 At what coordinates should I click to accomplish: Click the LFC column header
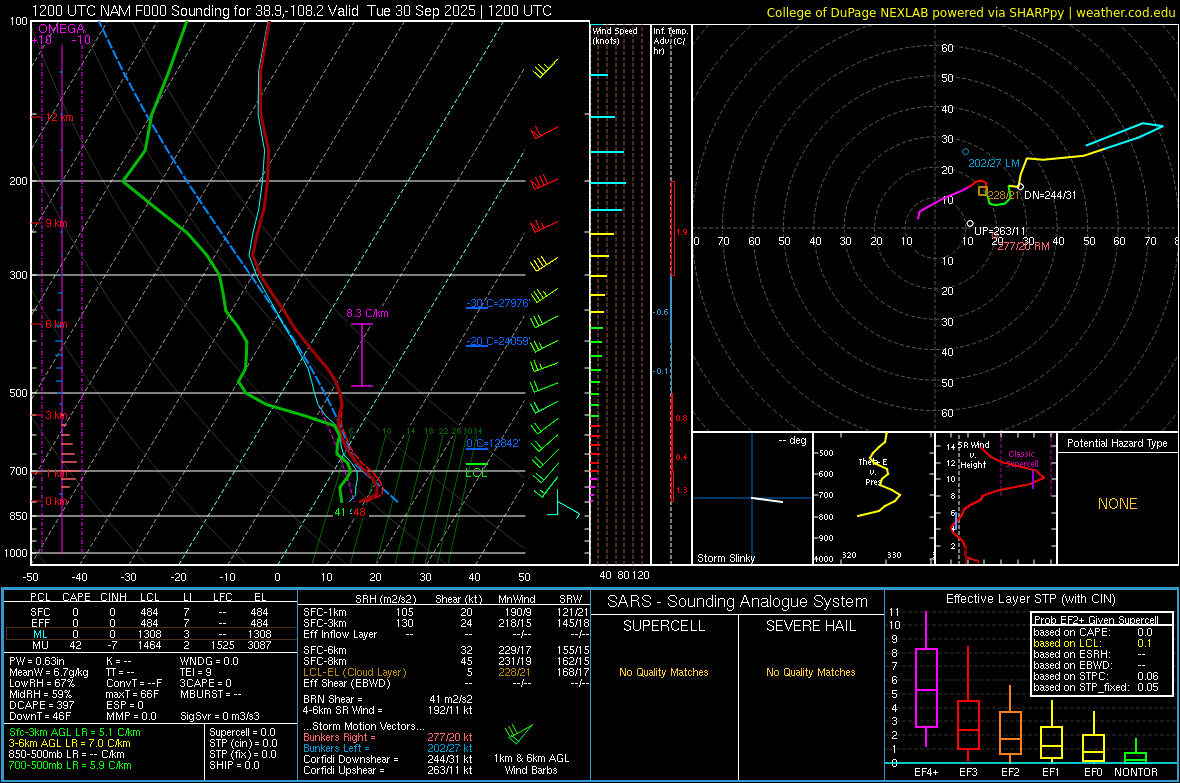click(223, 597)
